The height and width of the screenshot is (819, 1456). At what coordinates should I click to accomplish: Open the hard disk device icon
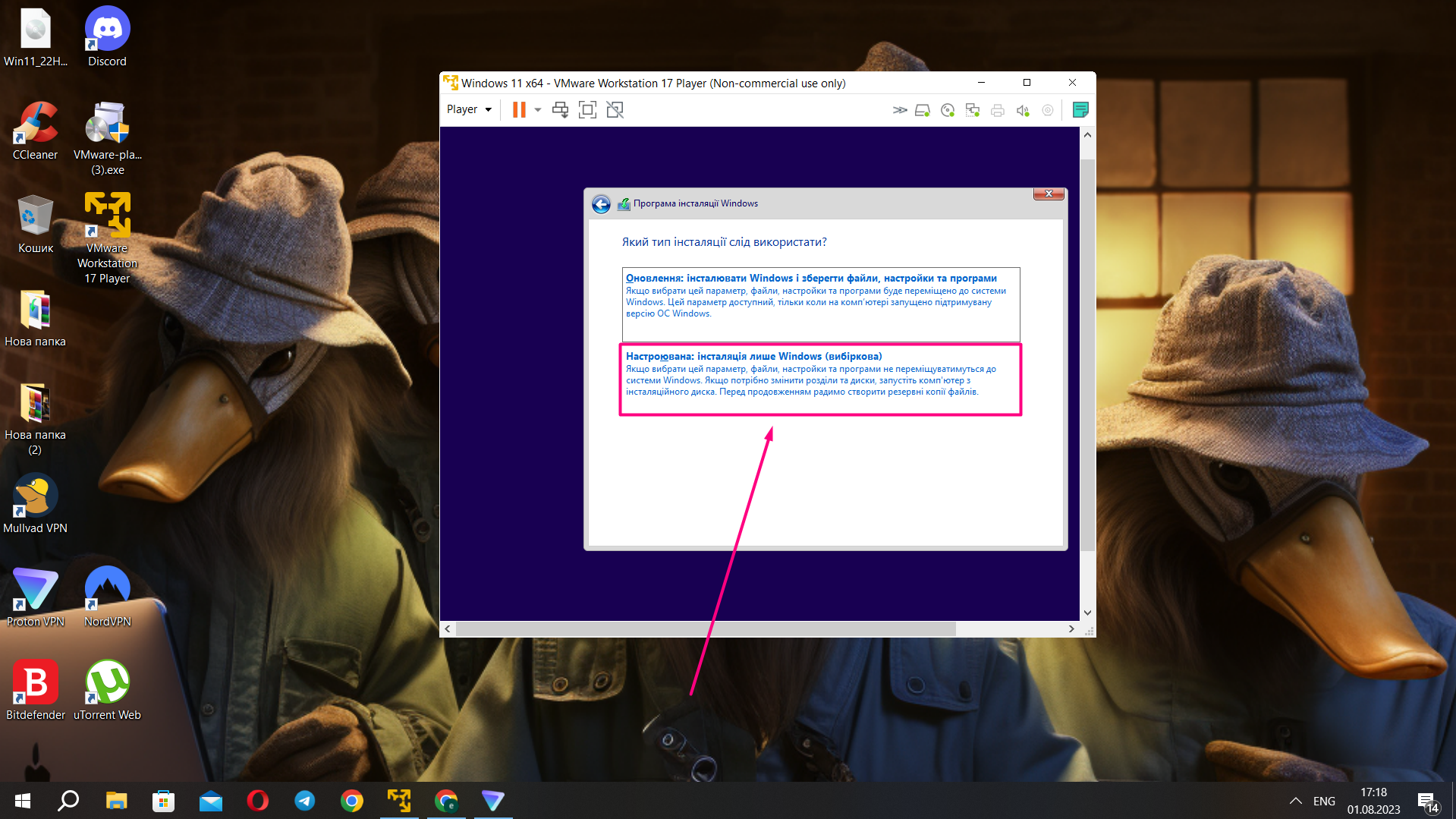click(923, 110)
